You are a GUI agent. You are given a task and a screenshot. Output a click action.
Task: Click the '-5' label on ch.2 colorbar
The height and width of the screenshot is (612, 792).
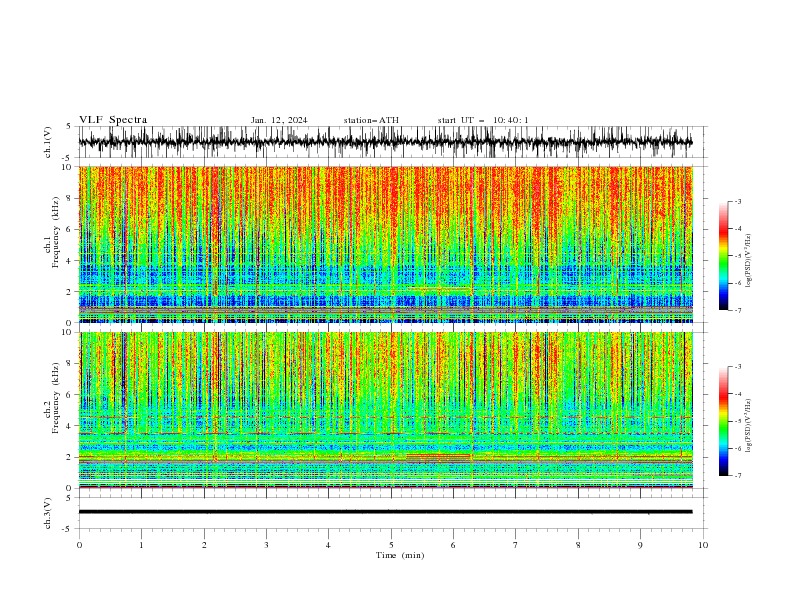737,421
